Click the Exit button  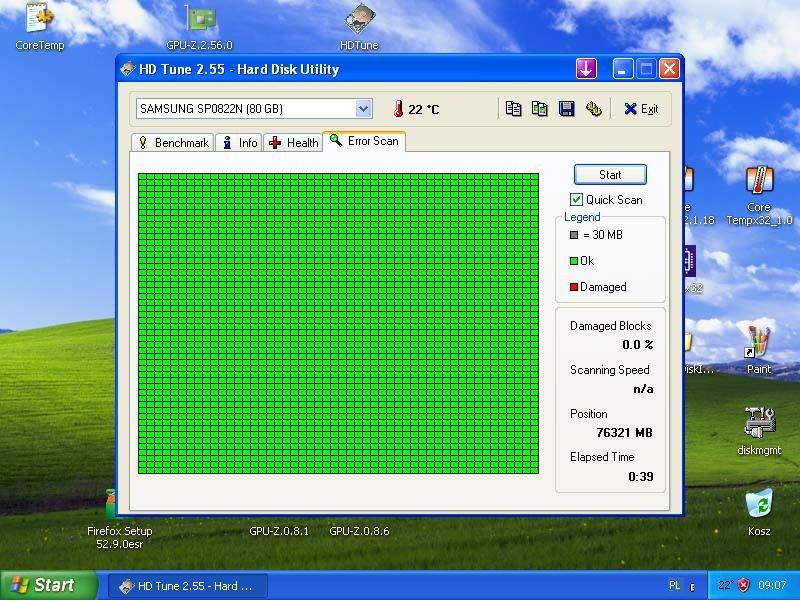click(641, 109)
